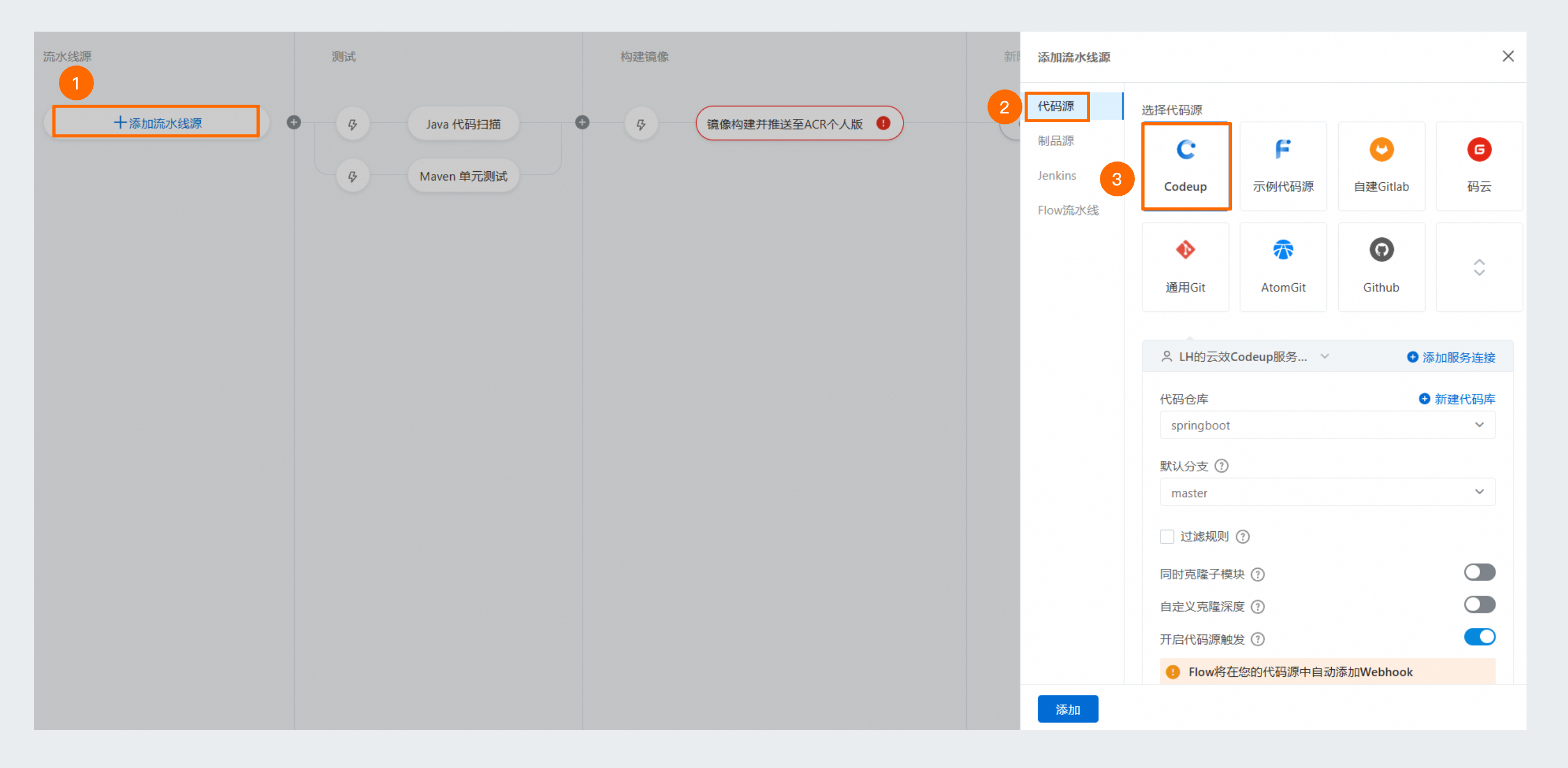Open the 默认分支 master dropdown
Viewport: 1568px width, 768px height.
coord(1327,493)
